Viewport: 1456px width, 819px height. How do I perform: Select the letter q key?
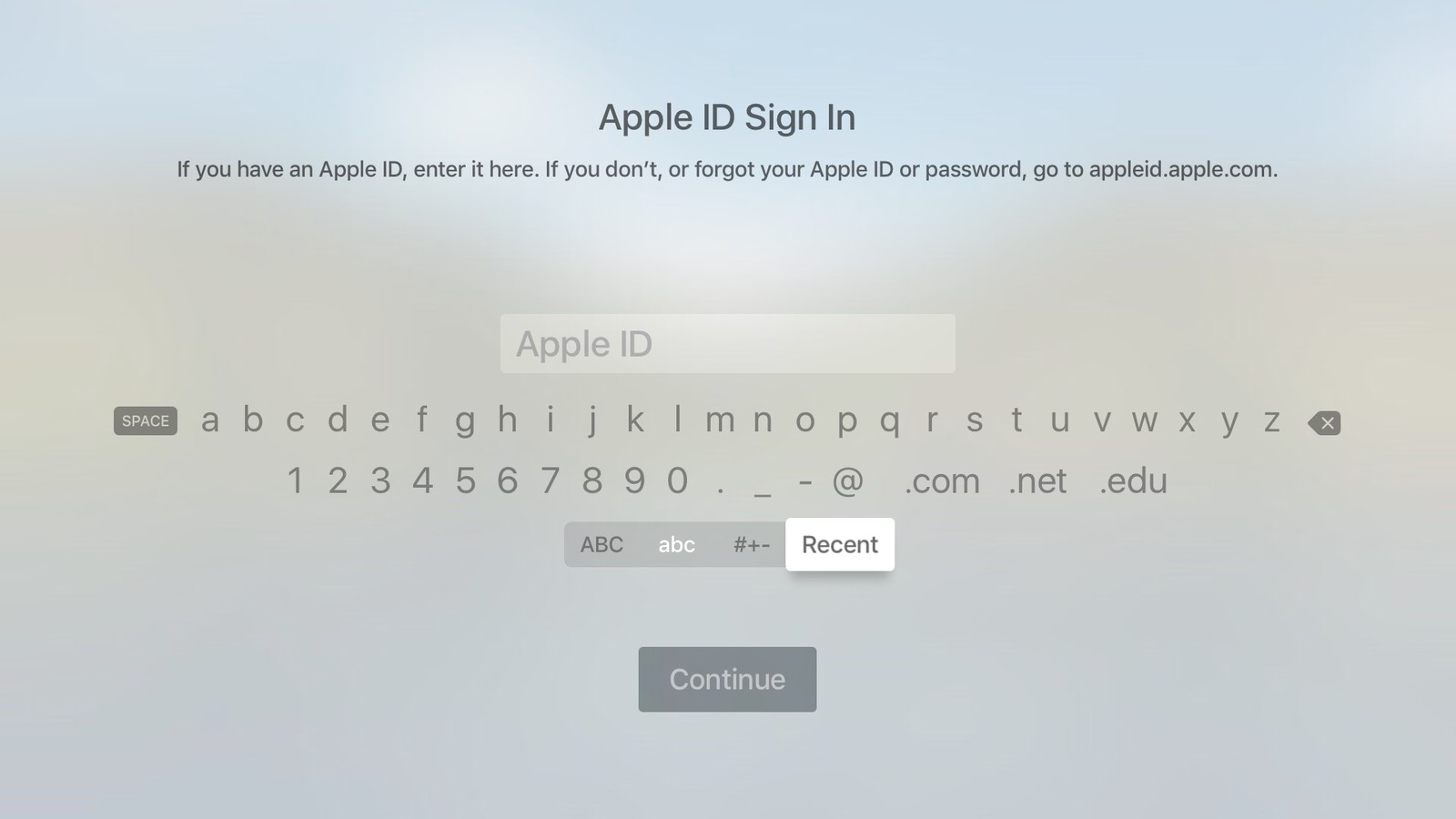[889, 422]
